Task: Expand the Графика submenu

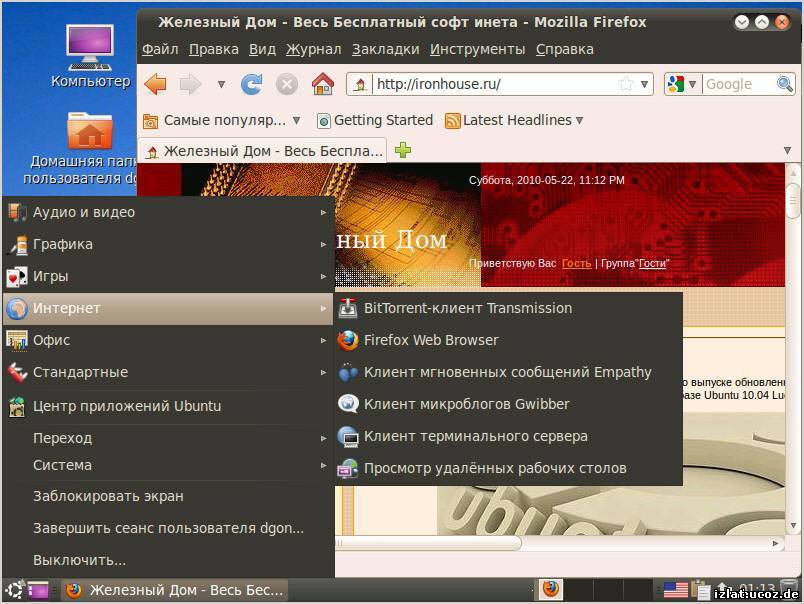Action: [x=168, y=244]
